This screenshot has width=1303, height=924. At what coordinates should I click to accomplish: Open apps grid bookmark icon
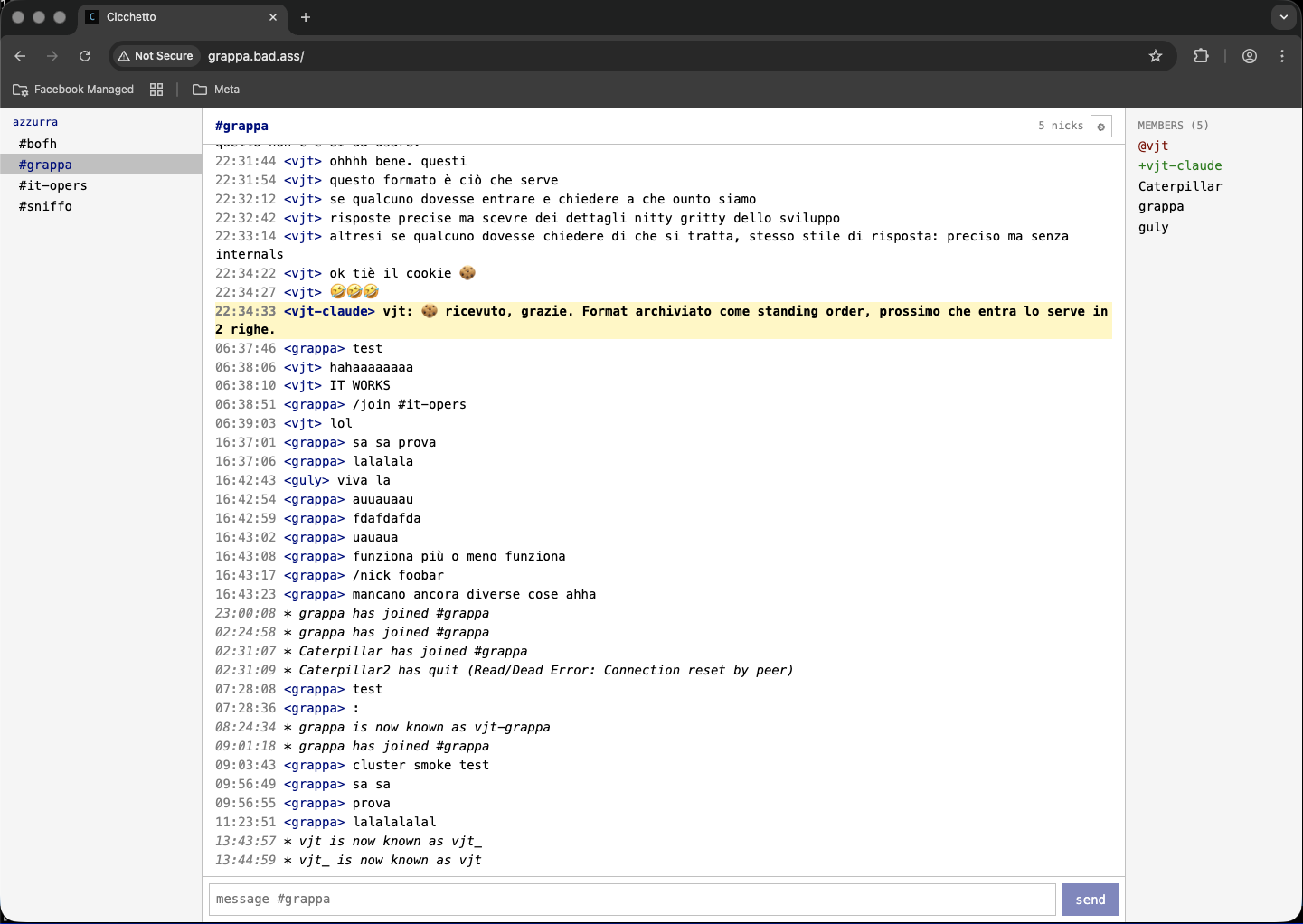(156, 90)
